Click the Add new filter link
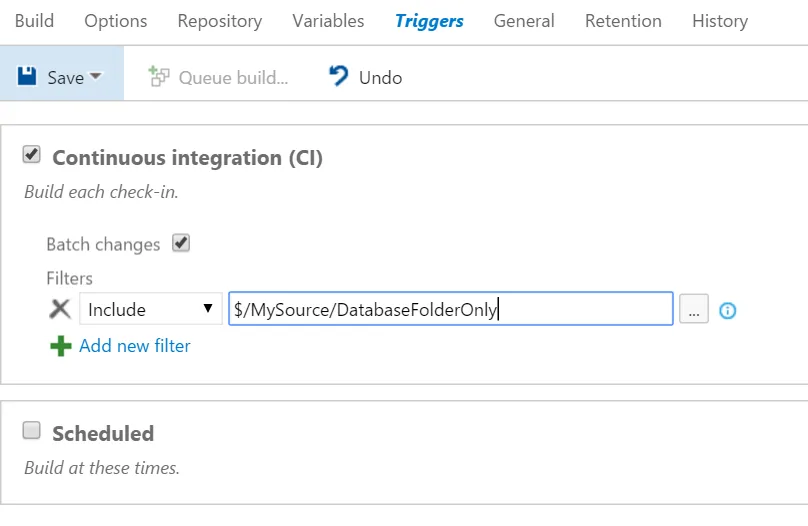 (135, 346)
